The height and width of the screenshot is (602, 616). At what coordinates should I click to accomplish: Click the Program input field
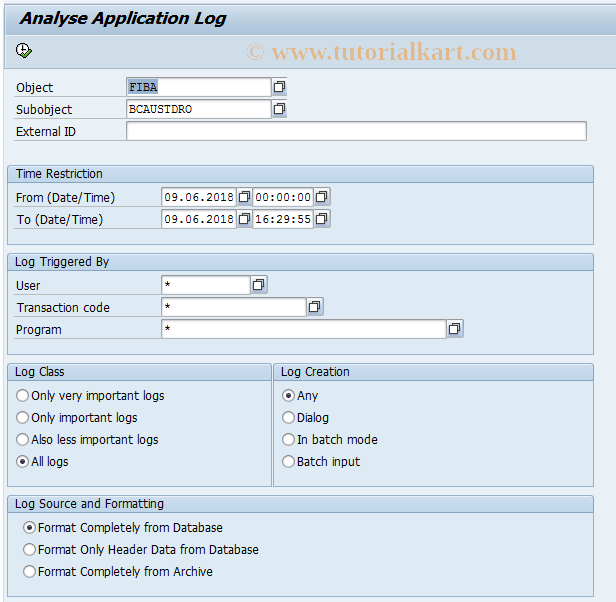[304, 329]
